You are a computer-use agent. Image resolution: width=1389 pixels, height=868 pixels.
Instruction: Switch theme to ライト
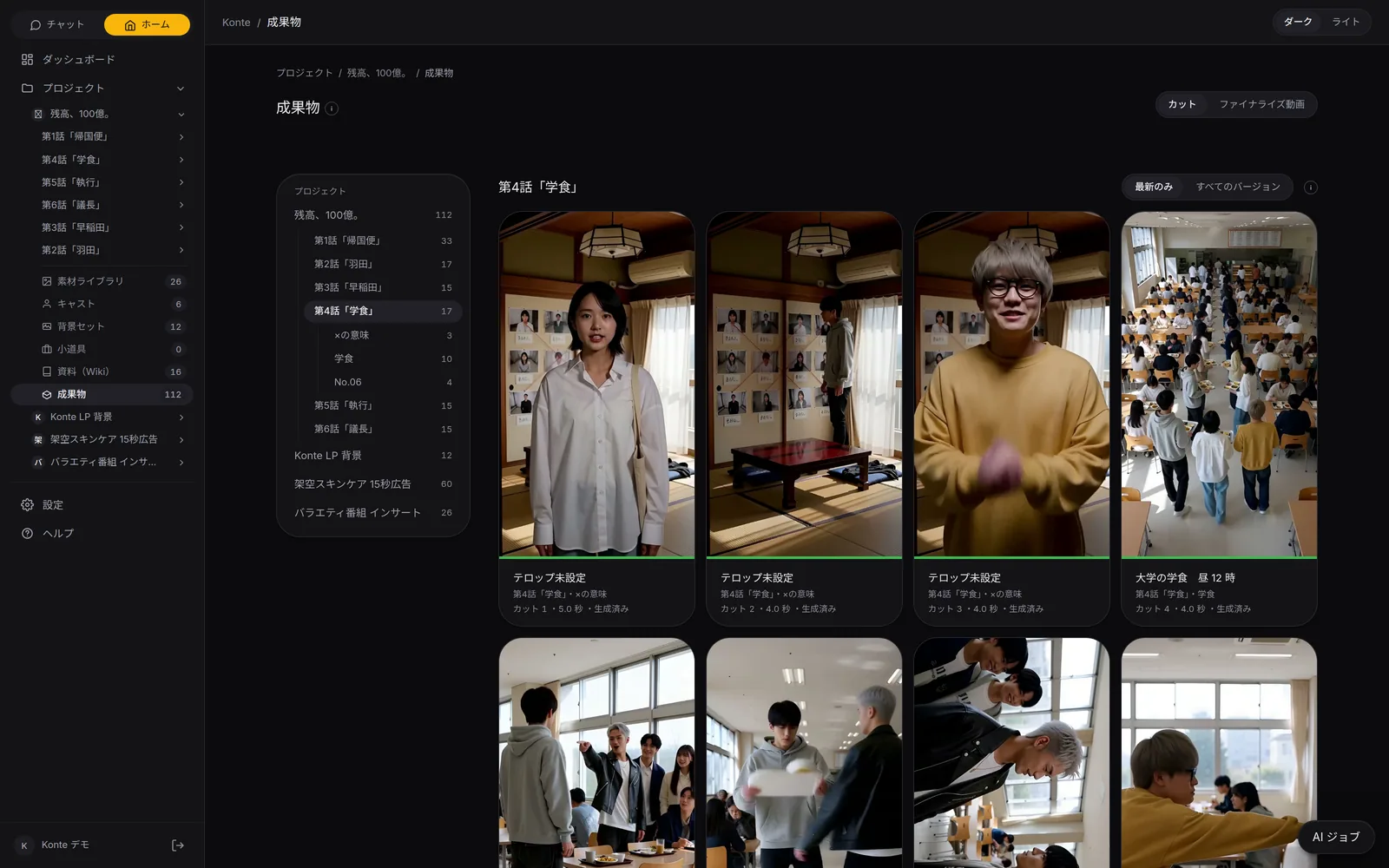tap(1346, 23)
